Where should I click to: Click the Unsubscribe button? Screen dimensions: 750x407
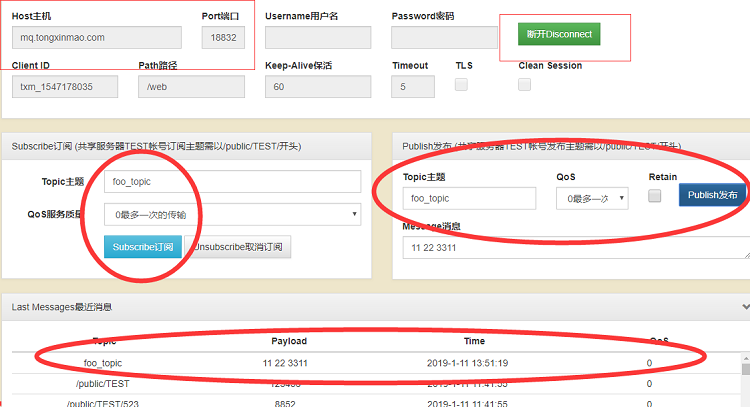point(238,247)
